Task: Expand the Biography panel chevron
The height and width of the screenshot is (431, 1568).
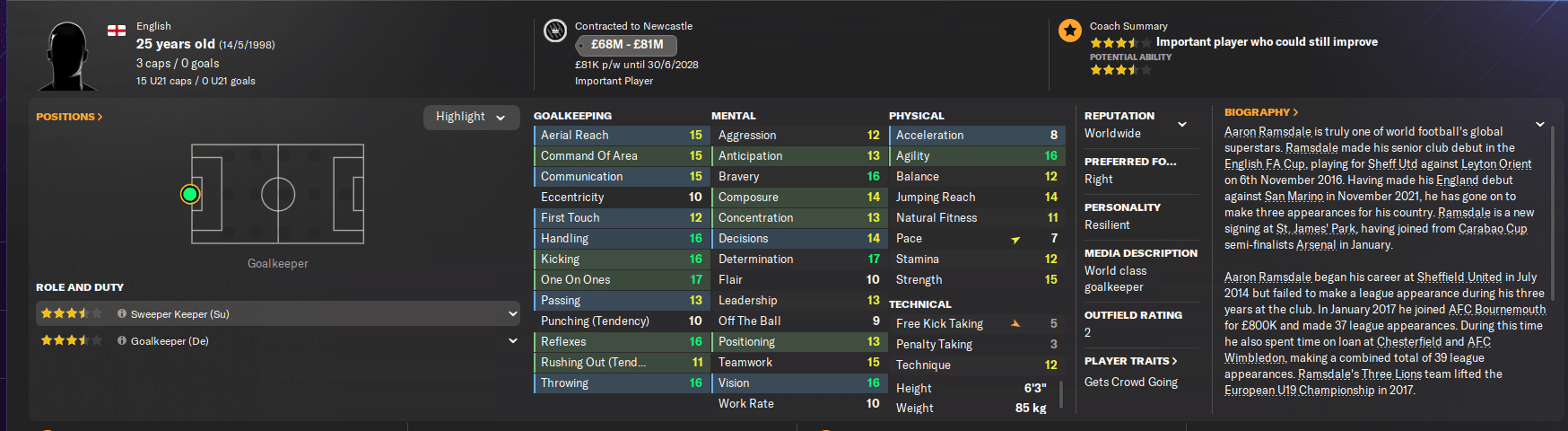Action: [1539, 124]
